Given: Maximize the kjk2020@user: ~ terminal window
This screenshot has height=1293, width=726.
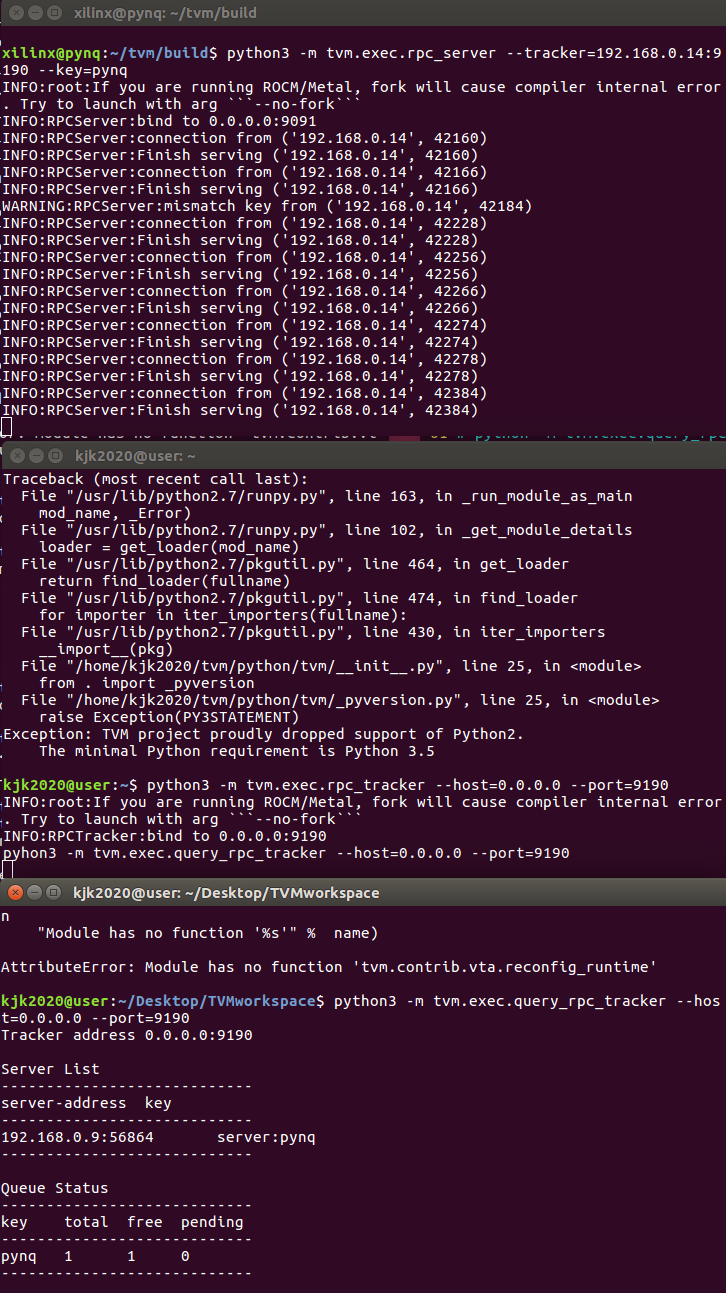Looking at the screenshot, I should pos(54,456).
